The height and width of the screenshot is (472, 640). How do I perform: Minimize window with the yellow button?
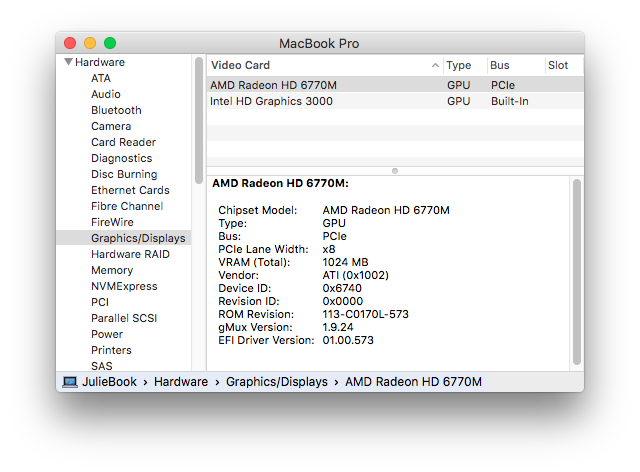pyautogui.click(x=90, y=43)
